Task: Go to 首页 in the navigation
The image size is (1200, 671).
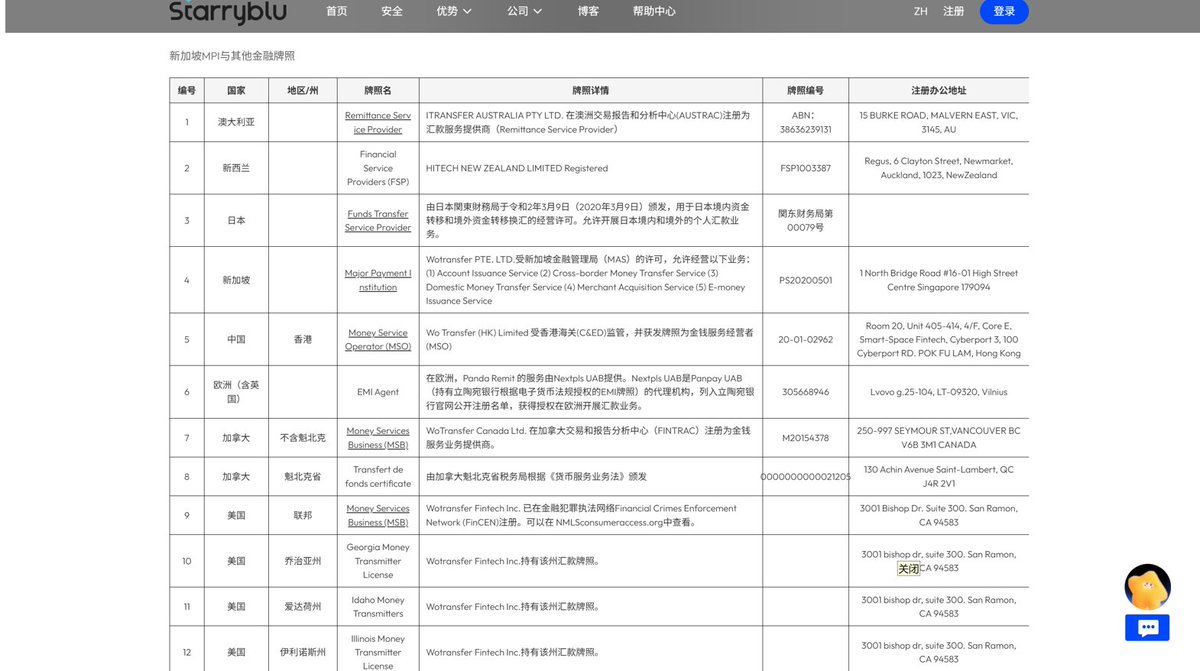Action: (337, 11)
